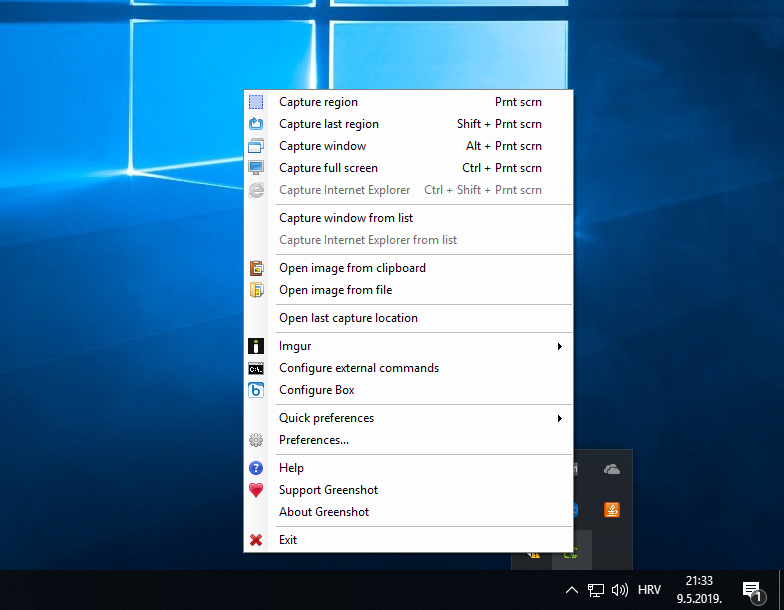Select Capture window from list
The image size is (784, 610).
click(408, 218)
